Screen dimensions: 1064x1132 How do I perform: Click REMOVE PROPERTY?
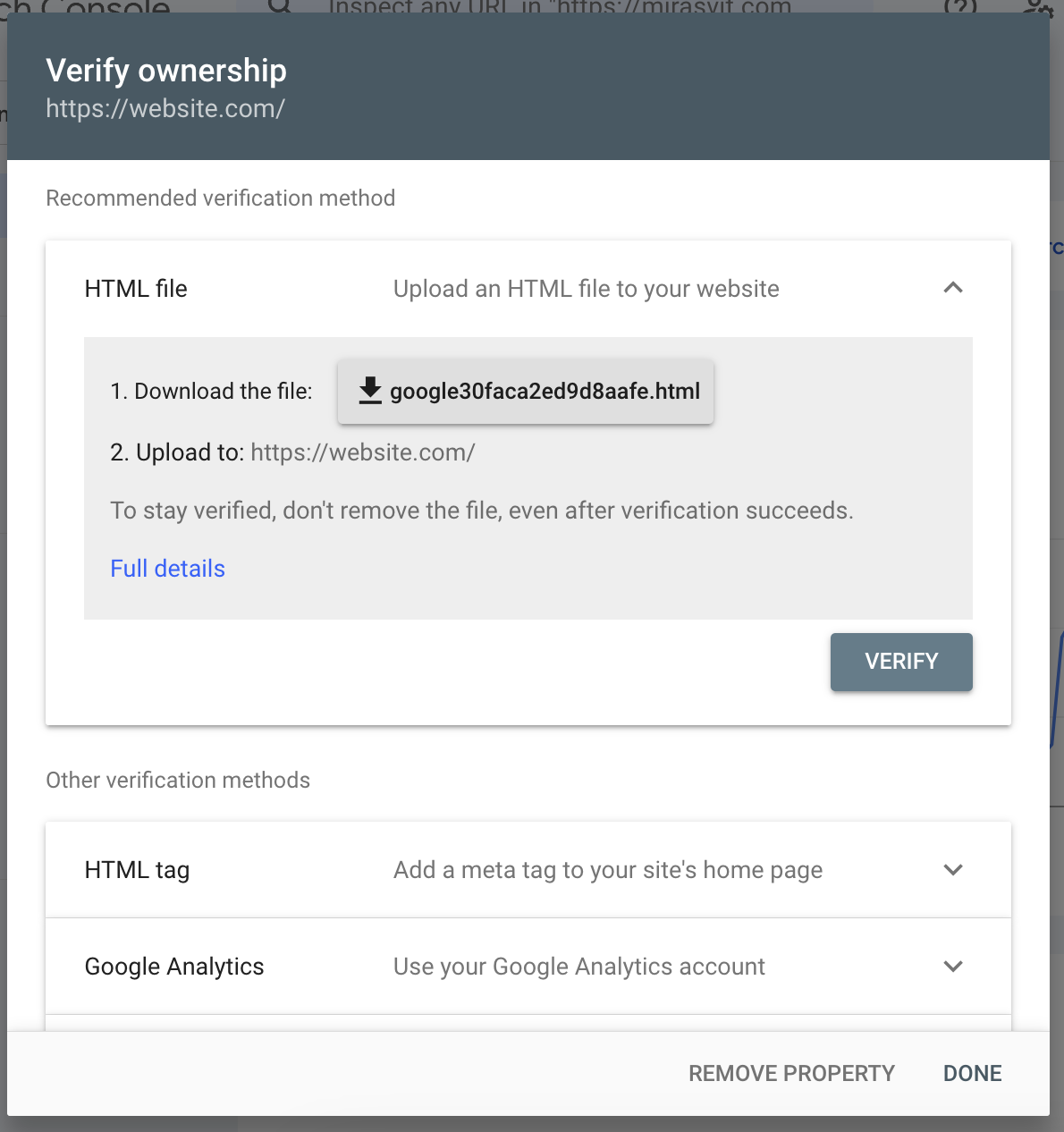point(791,1073)
